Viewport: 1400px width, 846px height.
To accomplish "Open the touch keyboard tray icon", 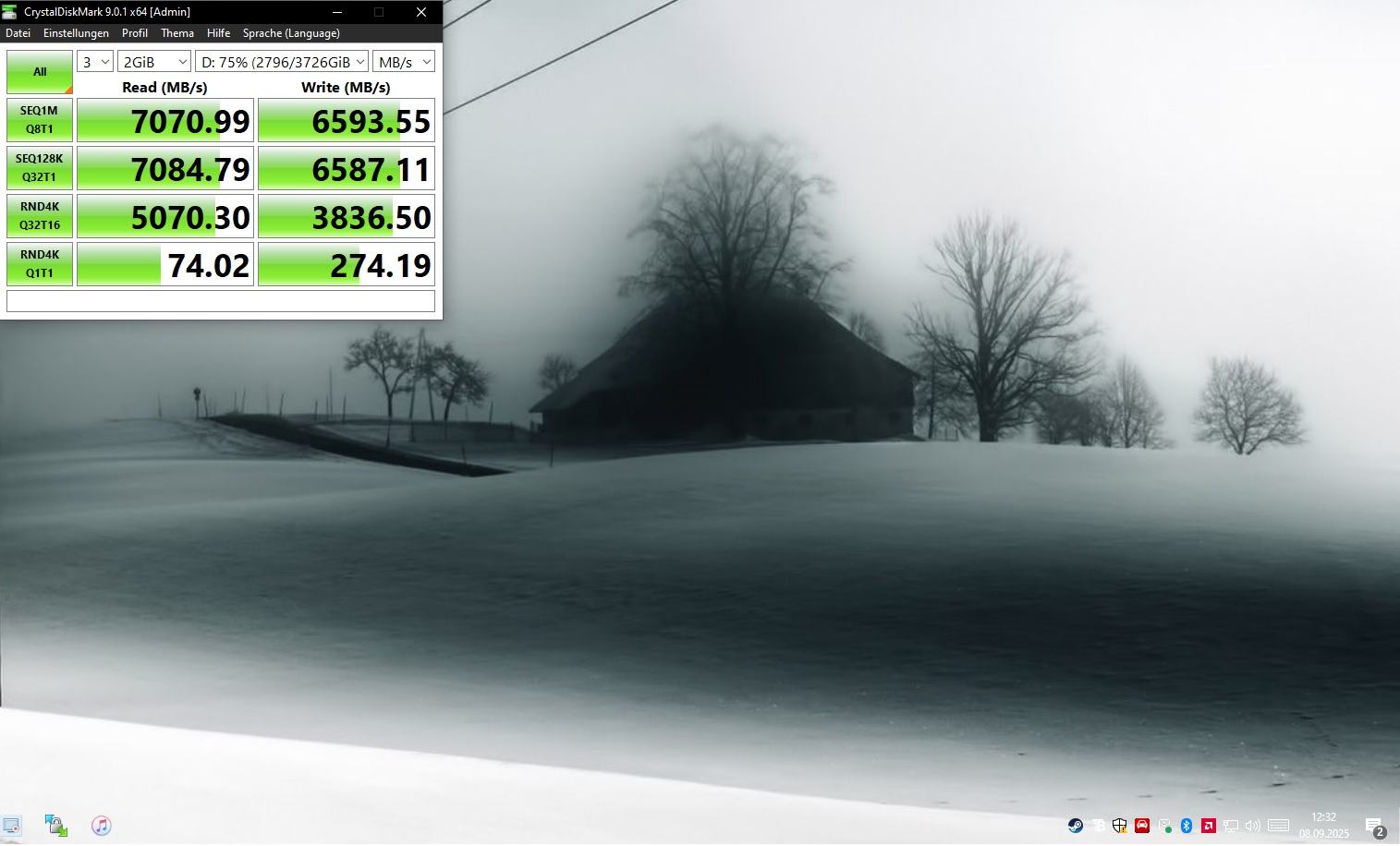I will 1279,826.
